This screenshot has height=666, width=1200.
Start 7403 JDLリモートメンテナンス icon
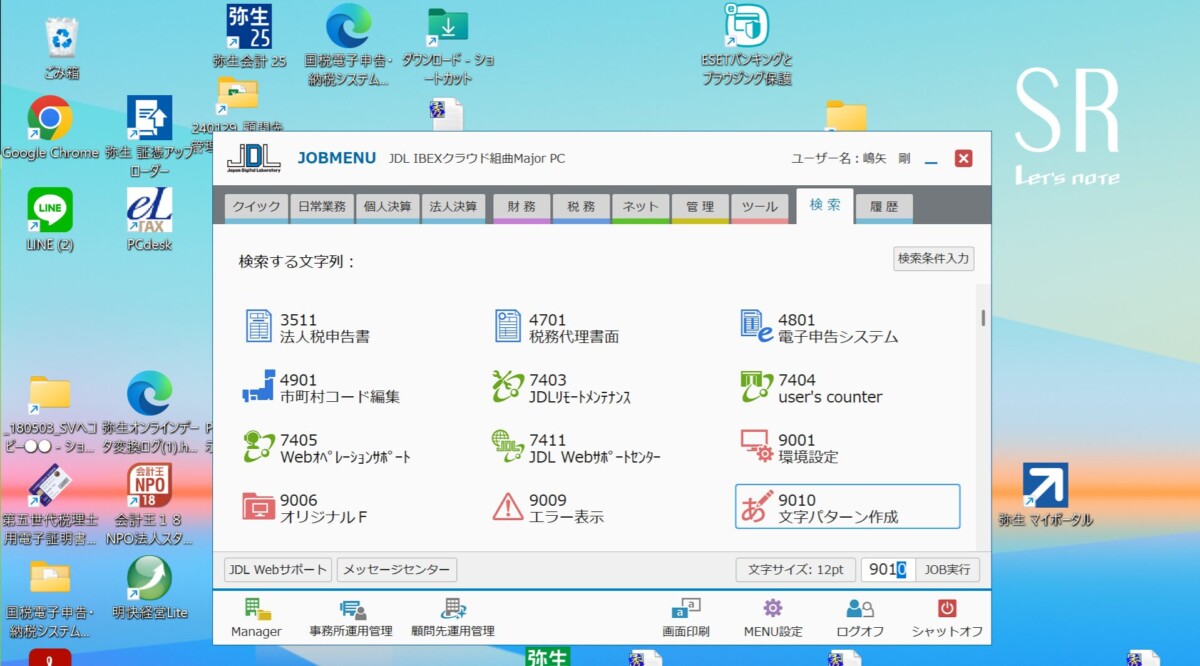point(508,387)
